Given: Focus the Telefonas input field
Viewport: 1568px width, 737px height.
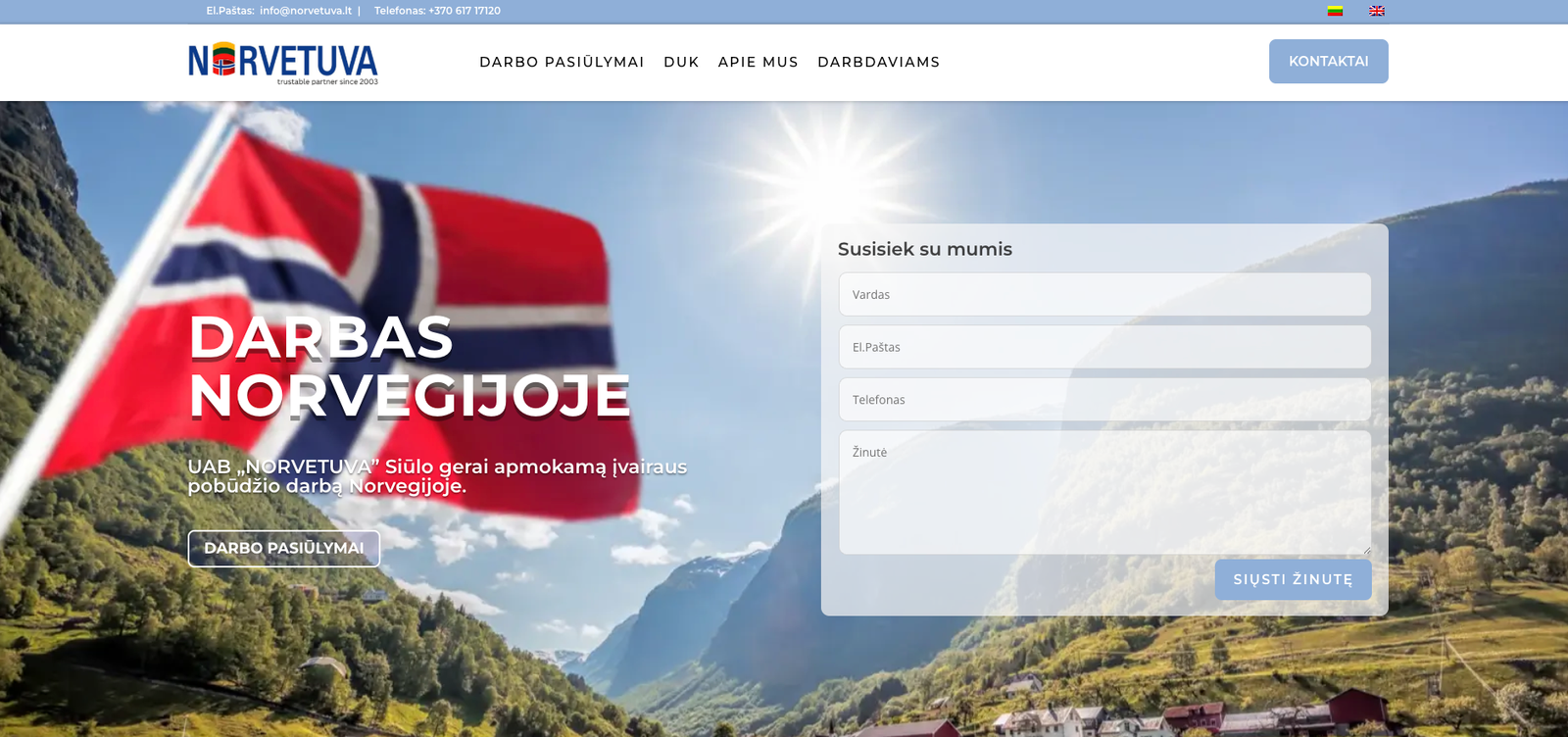Looking at the screenshot, I should tap(1104, 400).
